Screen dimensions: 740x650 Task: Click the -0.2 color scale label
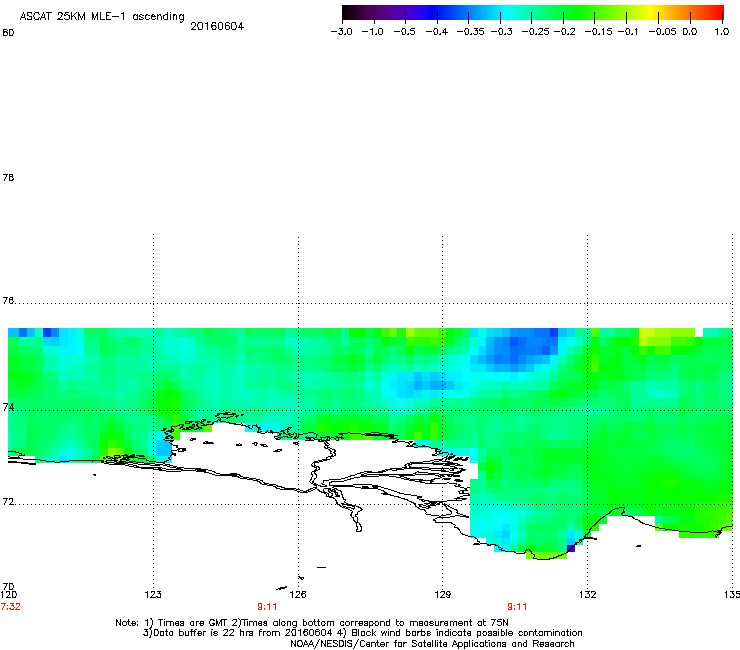(564, 32)
